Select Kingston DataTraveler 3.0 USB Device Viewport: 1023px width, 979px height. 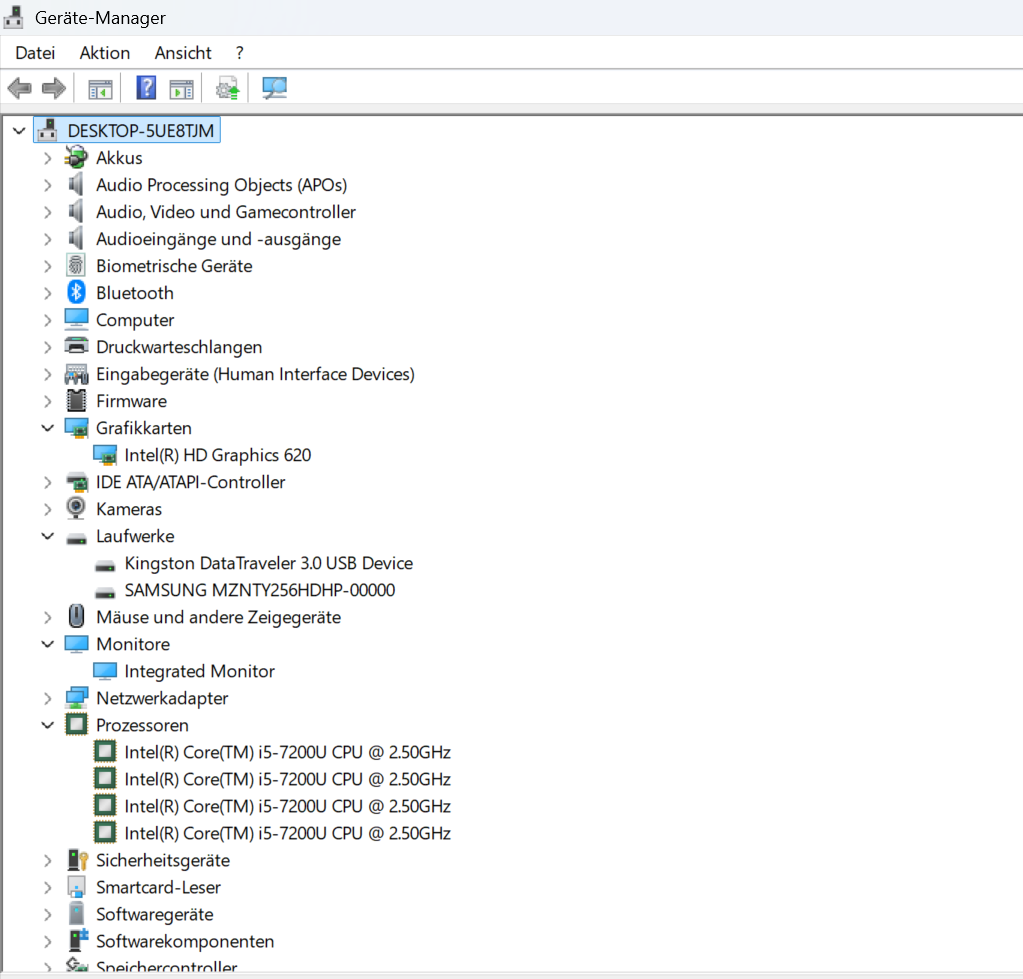(268, 563)
